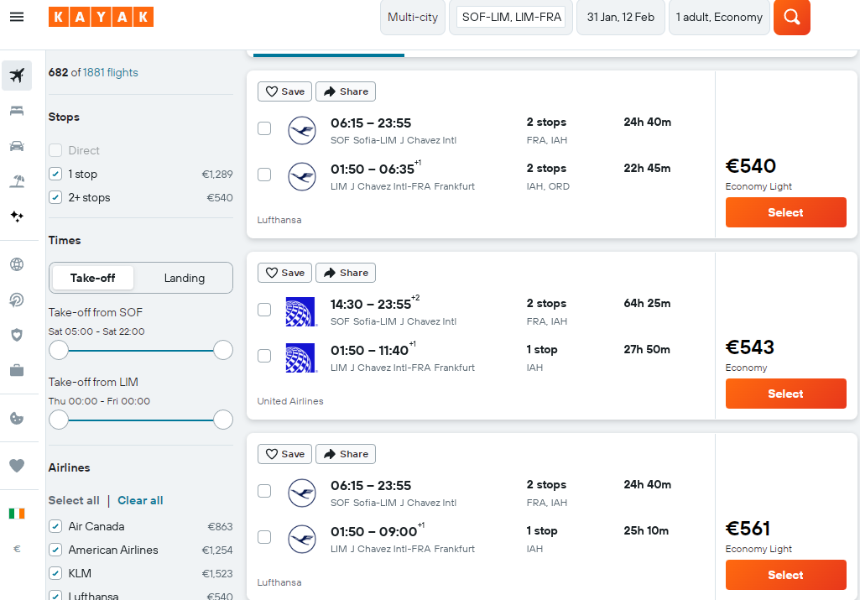Open Explore via the globe icon
The image size is (860, 600).
pos(17,264)
